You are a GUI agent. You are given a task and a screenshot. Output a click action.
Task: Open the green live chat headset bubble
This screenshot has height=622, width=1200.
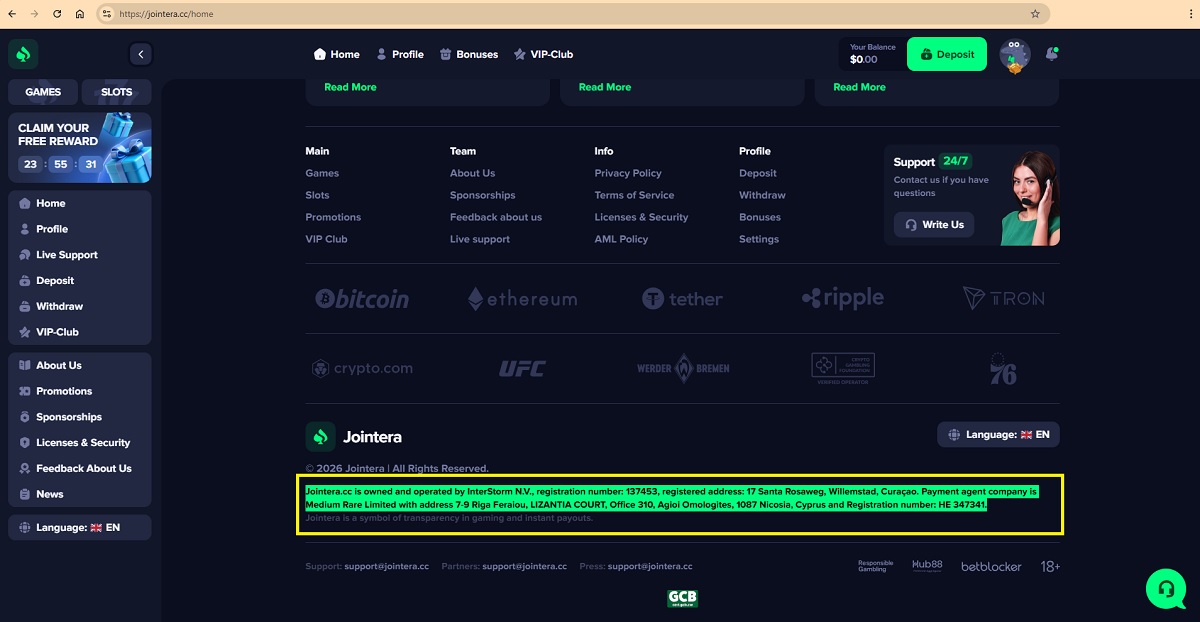(x=1165, y=589)
